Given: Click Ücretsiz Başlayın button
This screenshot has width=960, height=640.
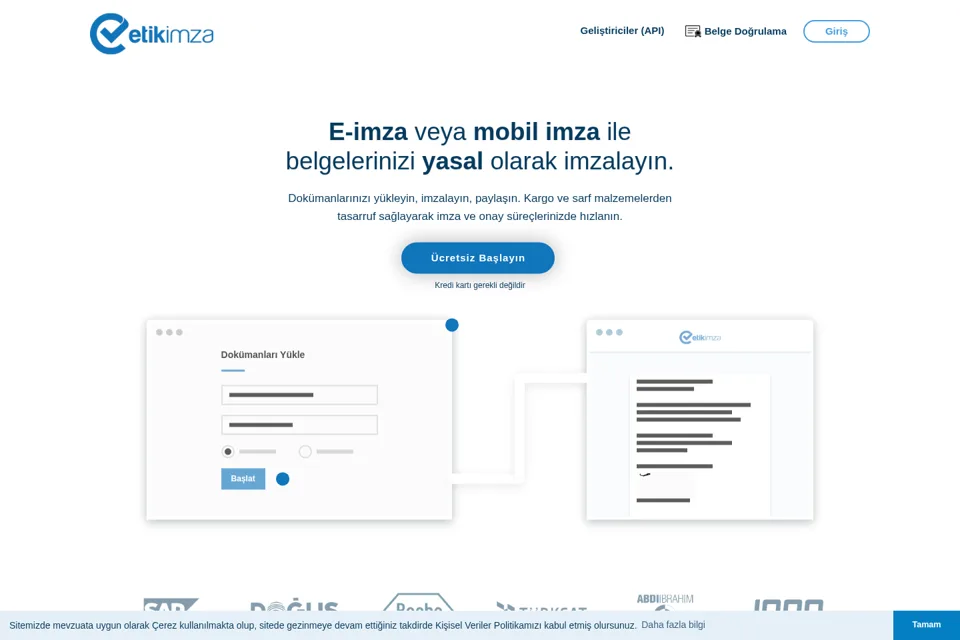Looking at the screenshot, I should pos(478,258).
